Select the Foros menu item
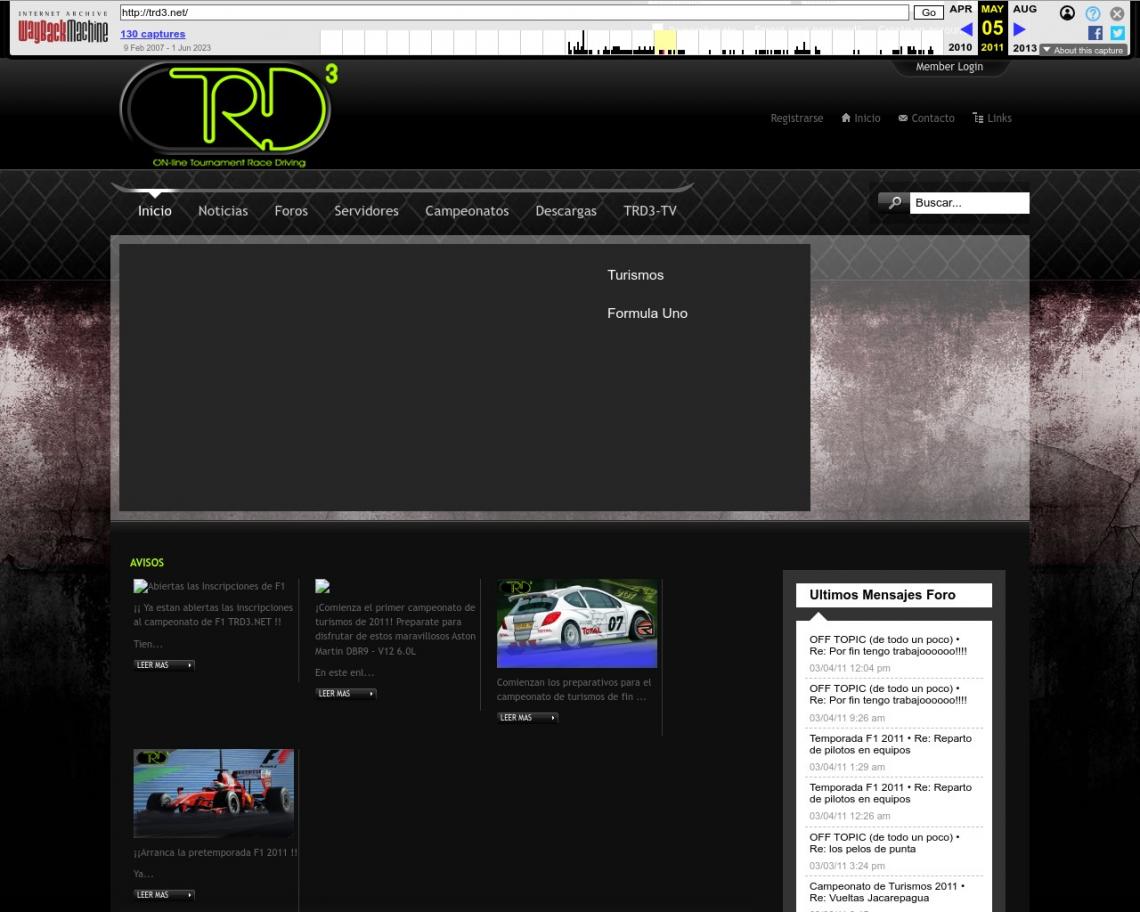Viewport: 1140px width, 912px height. click(291, 211)
